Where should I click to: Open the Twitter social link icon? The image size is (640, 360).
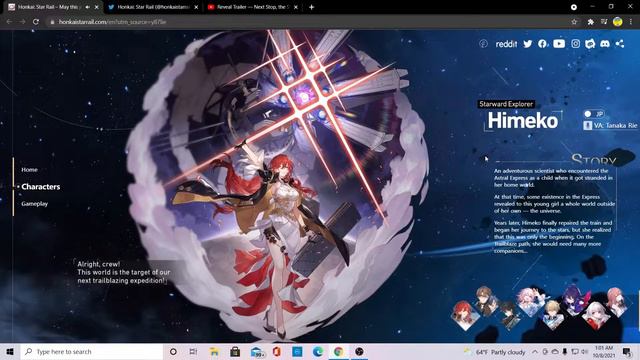tap(528, 44)
